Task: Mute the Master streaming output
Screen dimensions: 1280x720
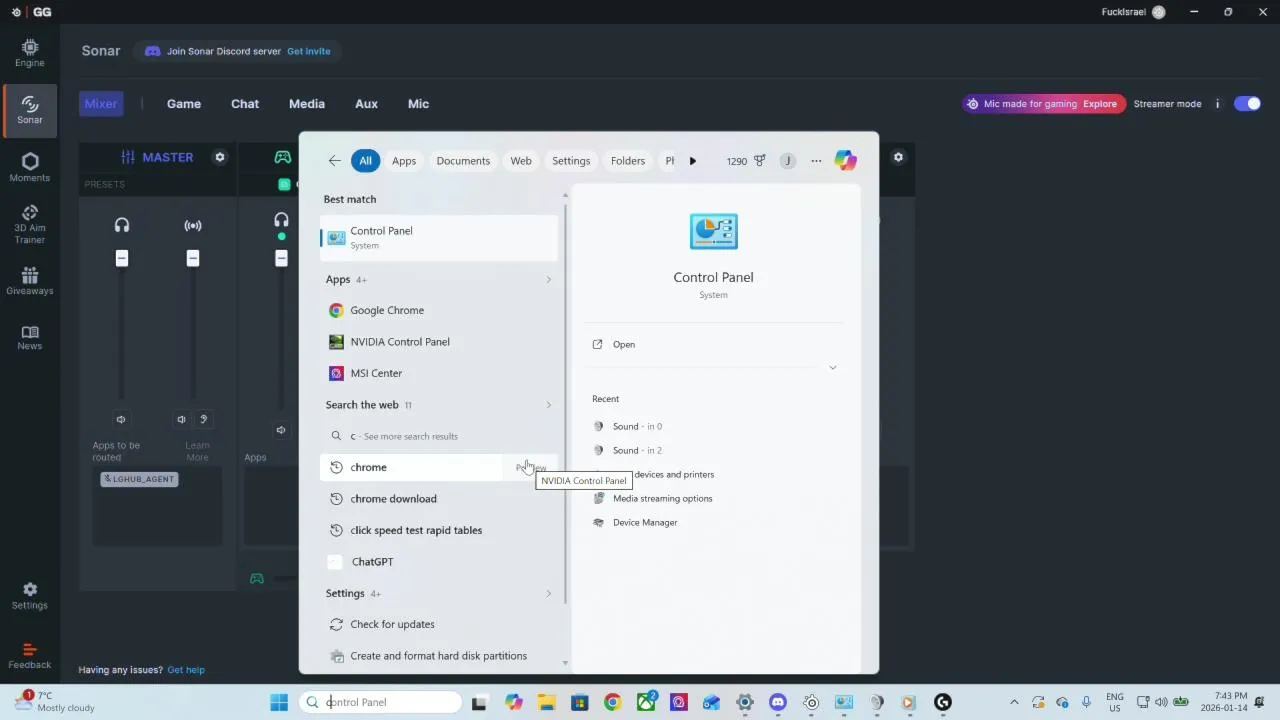Action: point(181,420)
